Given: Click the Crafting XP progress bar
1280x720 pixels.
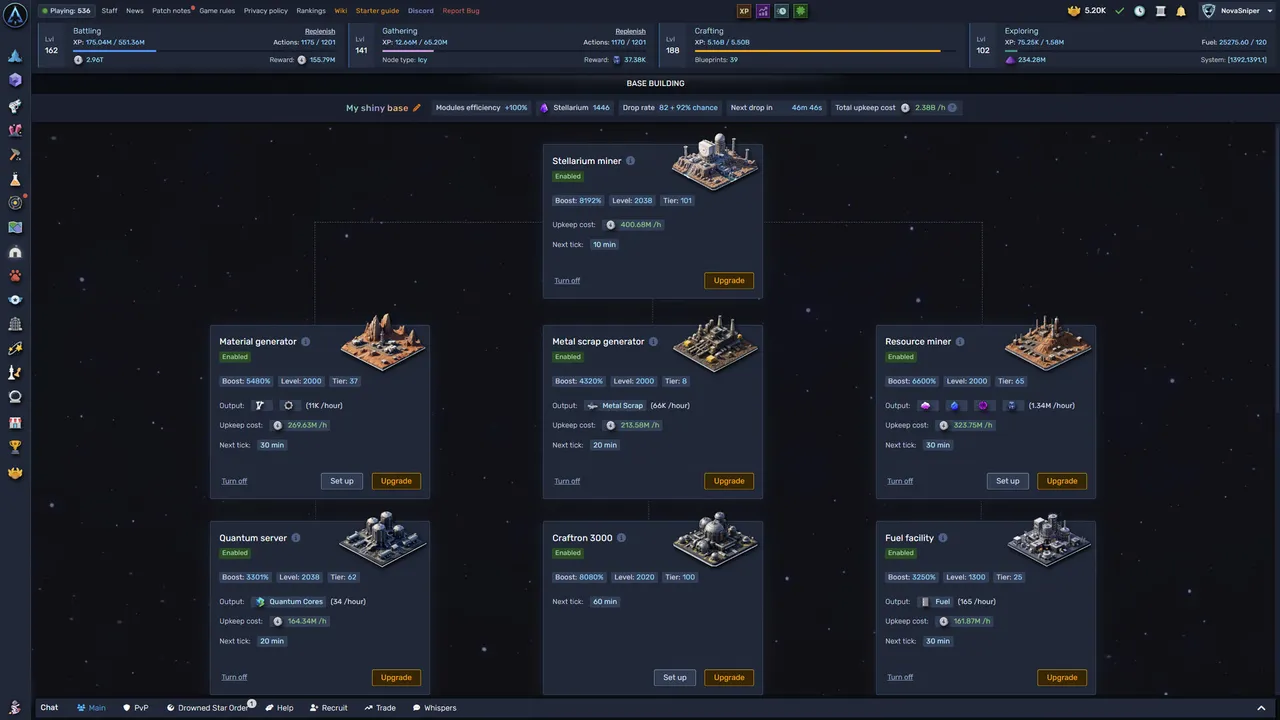Looking at the screenshot, I should click(x=826, y=51).
